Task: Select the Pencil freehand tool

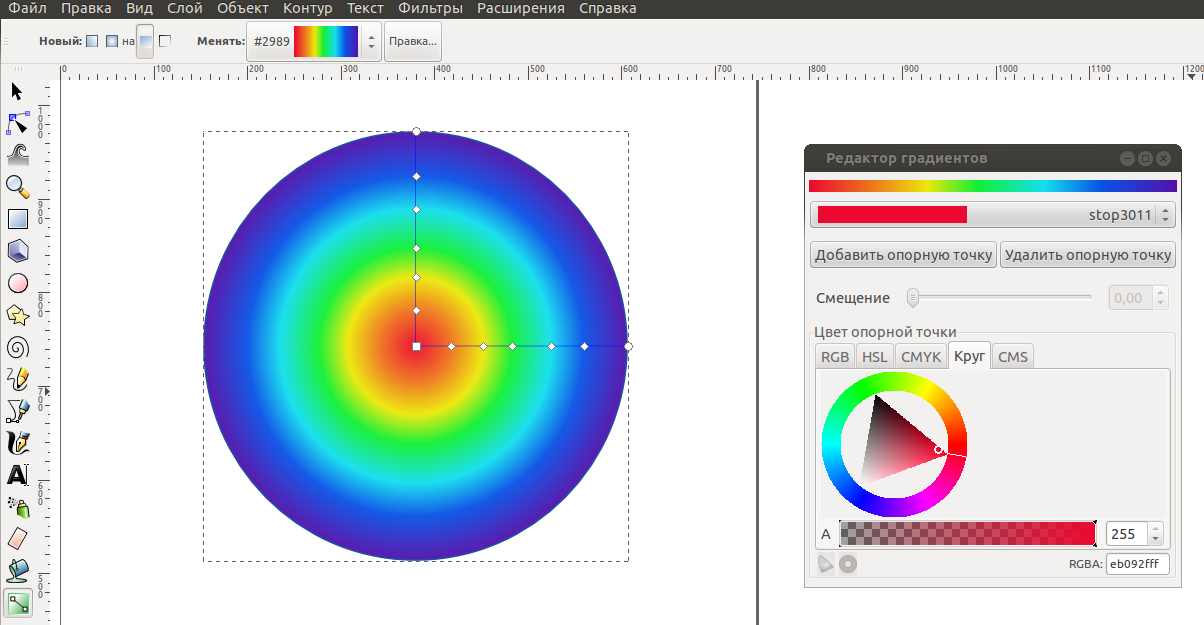Action: 17,379
